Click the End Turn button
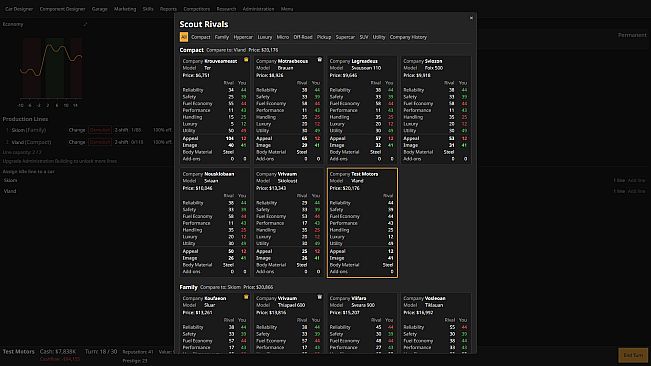The image size is (651, 366). [633, 355]
